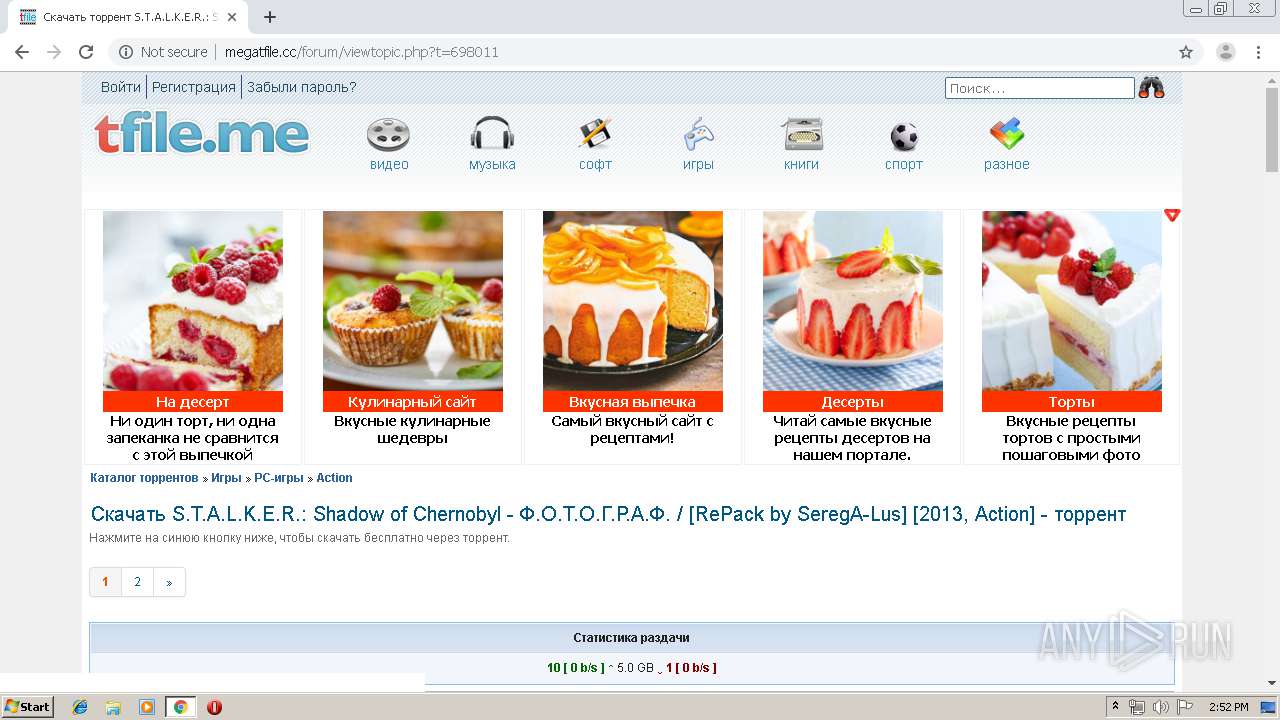Click the tfile.me site logo

(x=202, y=133)
